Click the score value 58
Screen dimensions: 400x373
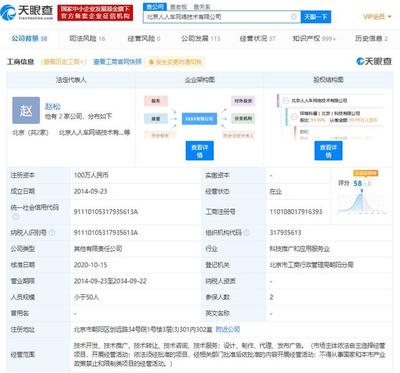click(x=358, y=183)
